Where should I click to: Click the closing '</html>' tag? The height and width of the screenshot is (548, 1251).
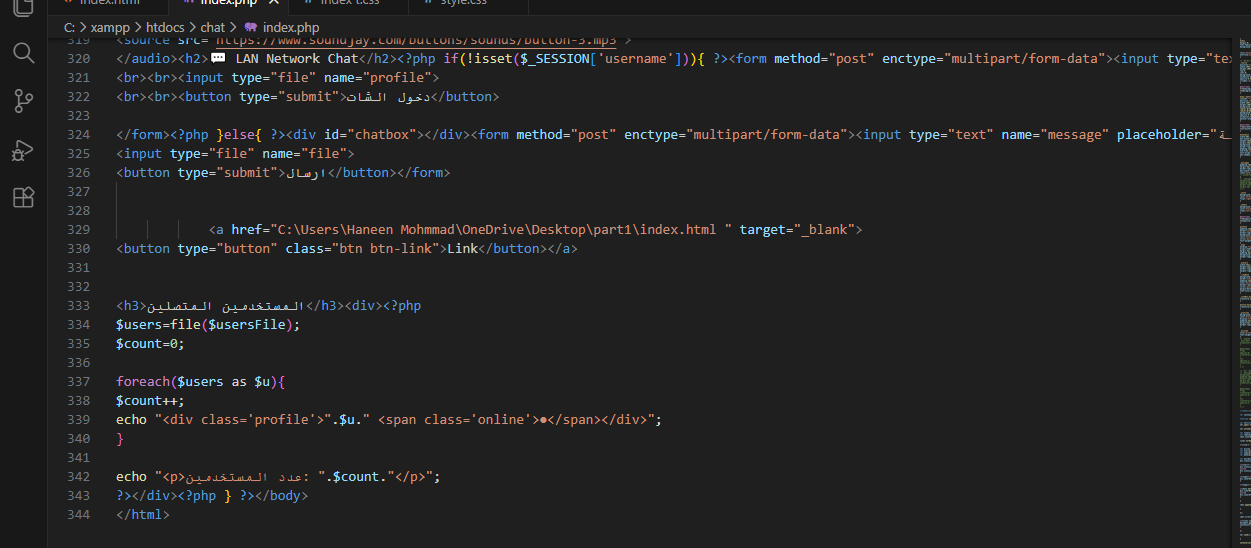(x=143, y=515)
